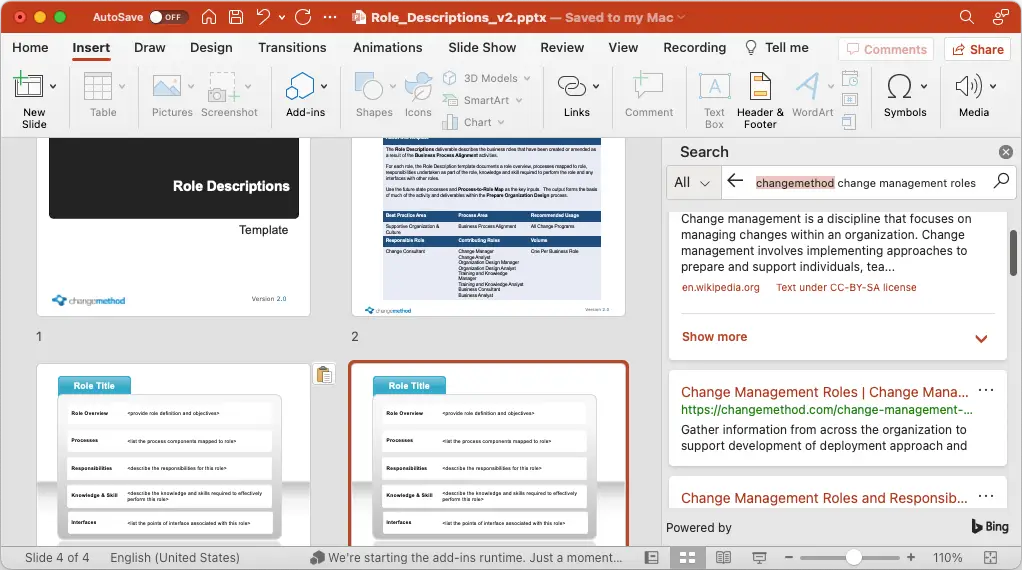
Task: Open the Undo history dropdown arrow
Action: [x=282, y=18]
